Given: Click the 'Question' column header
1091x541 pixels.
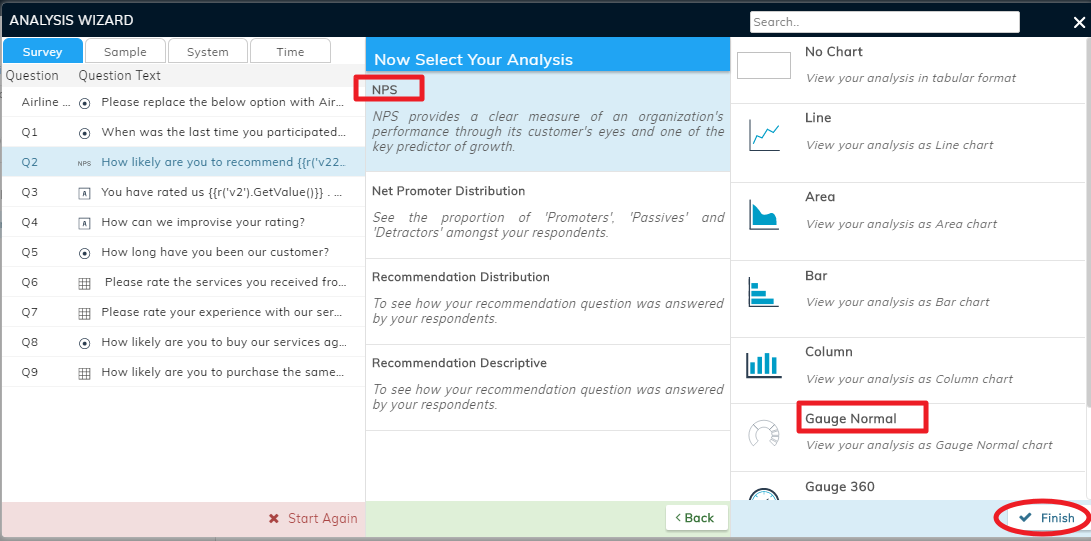Looking at the screenshot, I should point(33,75).
